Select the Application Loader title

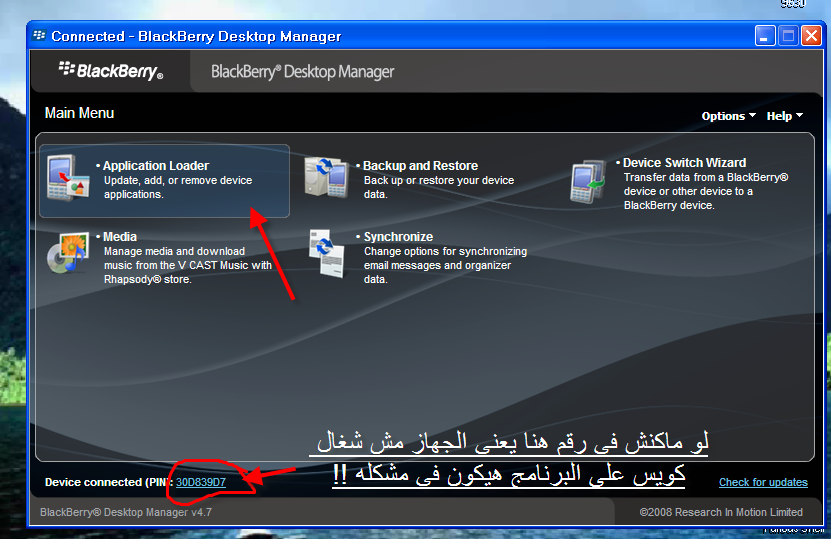point(156,166)
